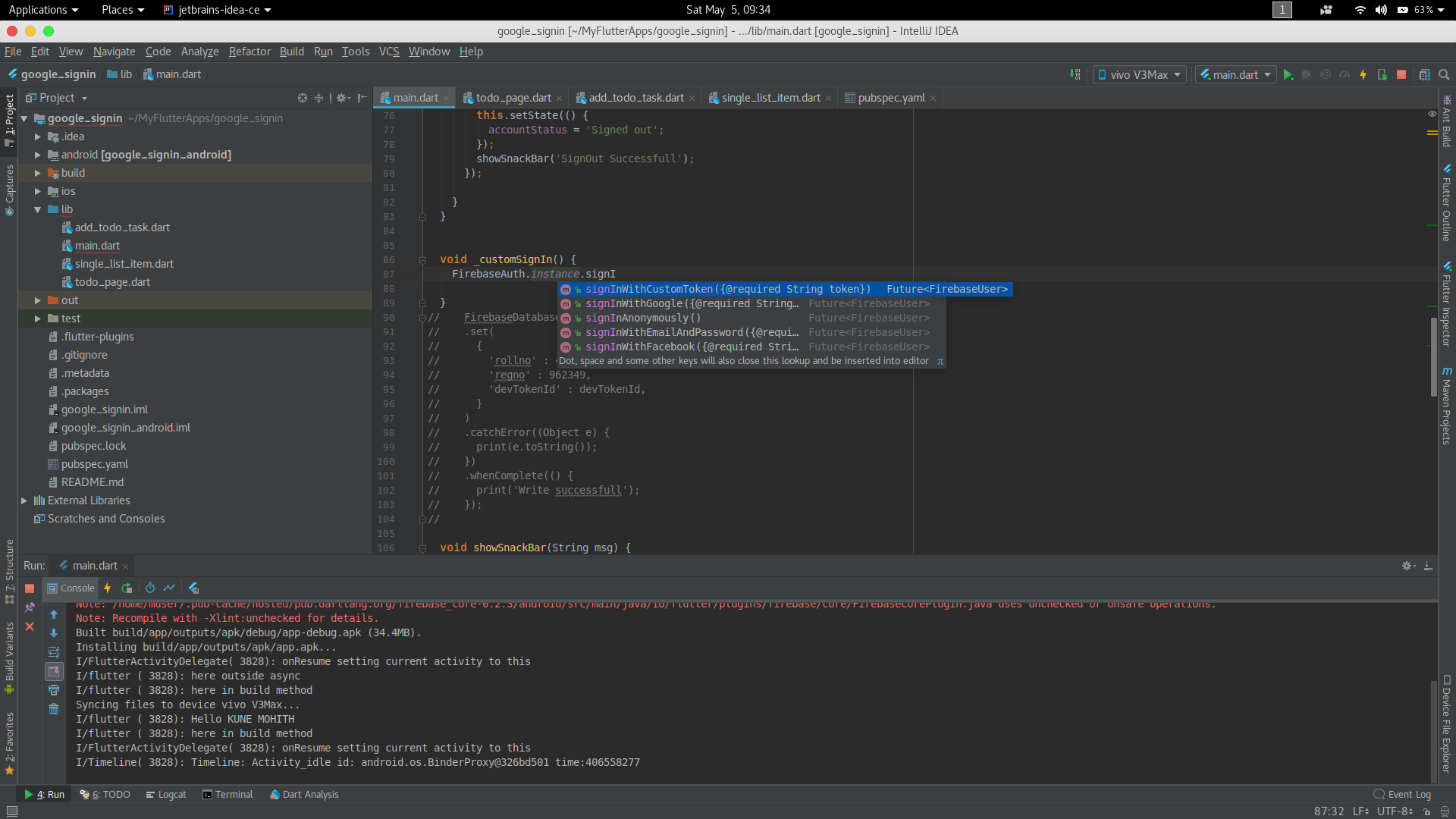Collapse the lib folder in Project tree

[x=36, y=209]
